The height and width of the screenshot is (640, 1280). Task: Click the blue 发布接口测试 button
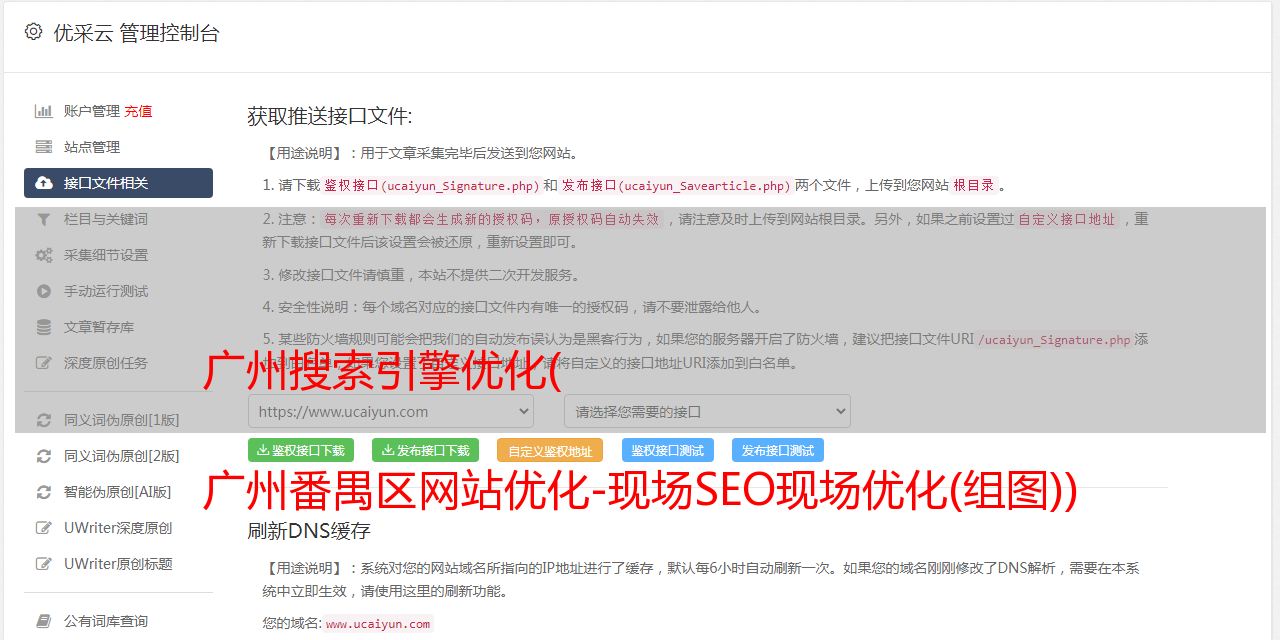click(x=778, y=450)
